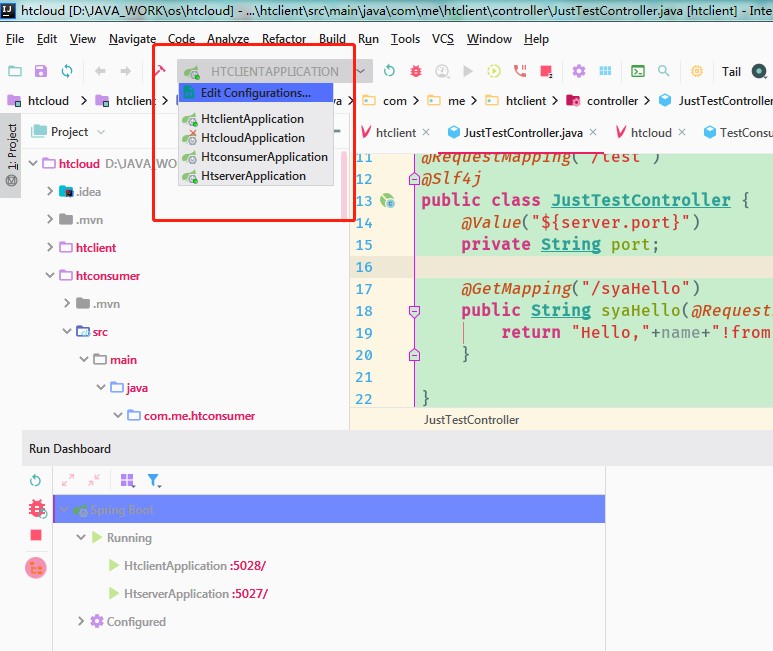773x651 pixels.
Task: Switch to the htcloud editor tab
Action: pos(651,132)
